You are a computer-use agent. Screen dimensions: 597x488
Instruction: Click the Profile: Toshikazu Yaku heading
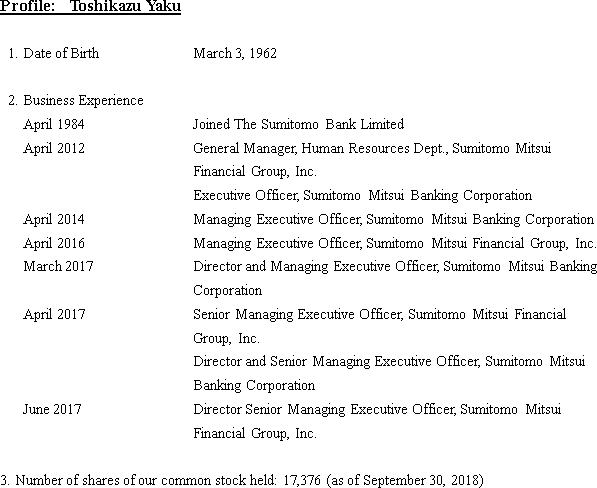[90, 6]
